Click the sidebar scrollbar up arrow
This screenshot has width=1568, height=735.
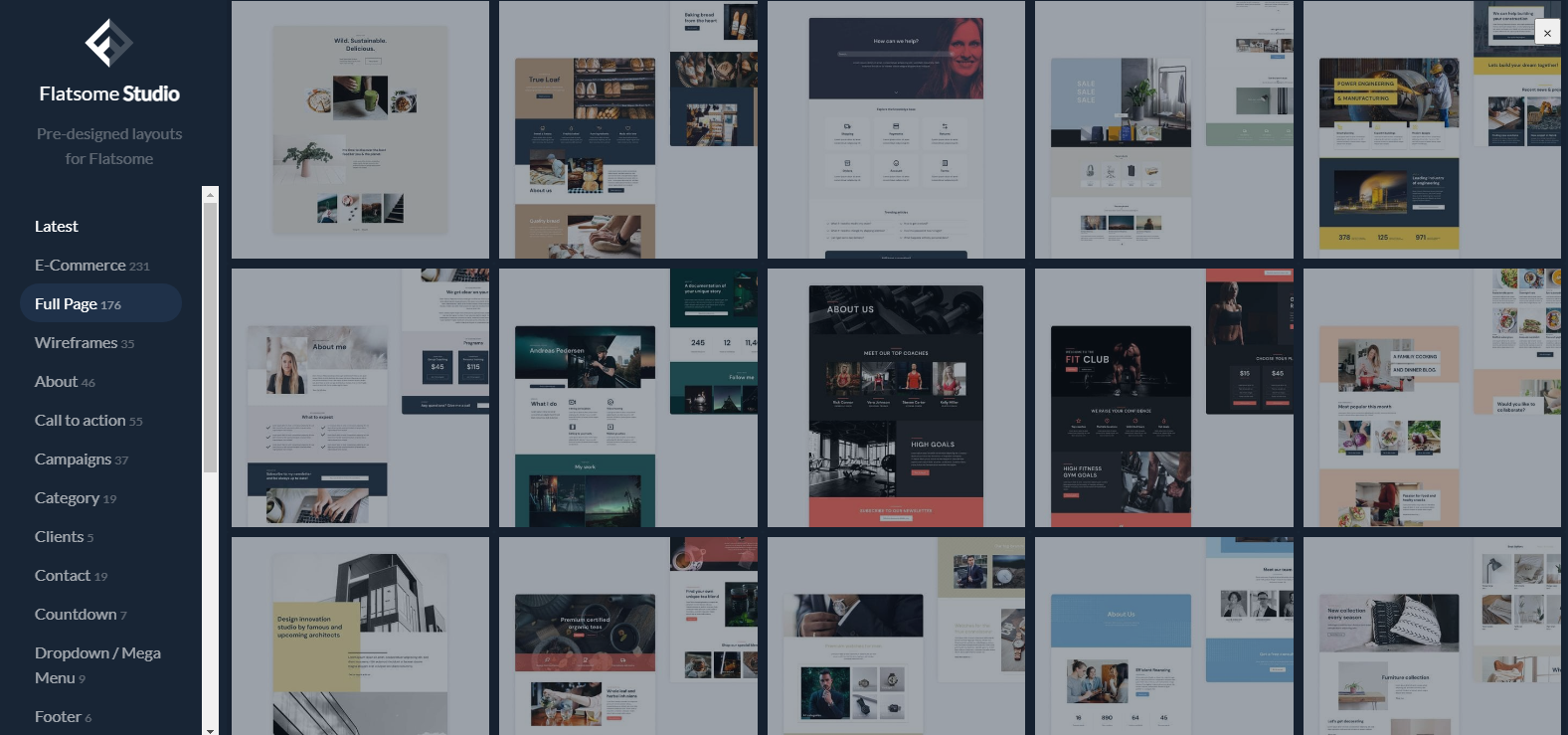point(210,195)
